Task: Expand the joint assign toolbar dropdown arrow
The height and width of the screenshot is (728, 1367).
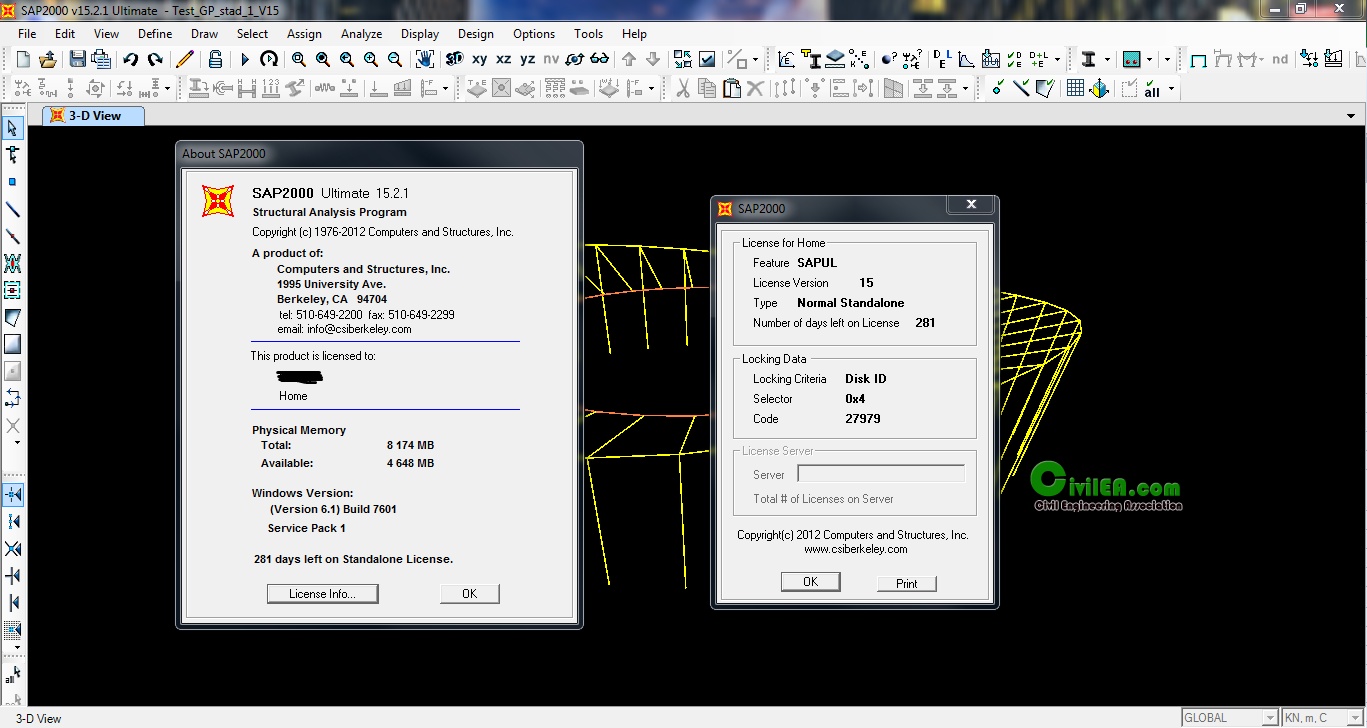Action: [x=167, y=89]
